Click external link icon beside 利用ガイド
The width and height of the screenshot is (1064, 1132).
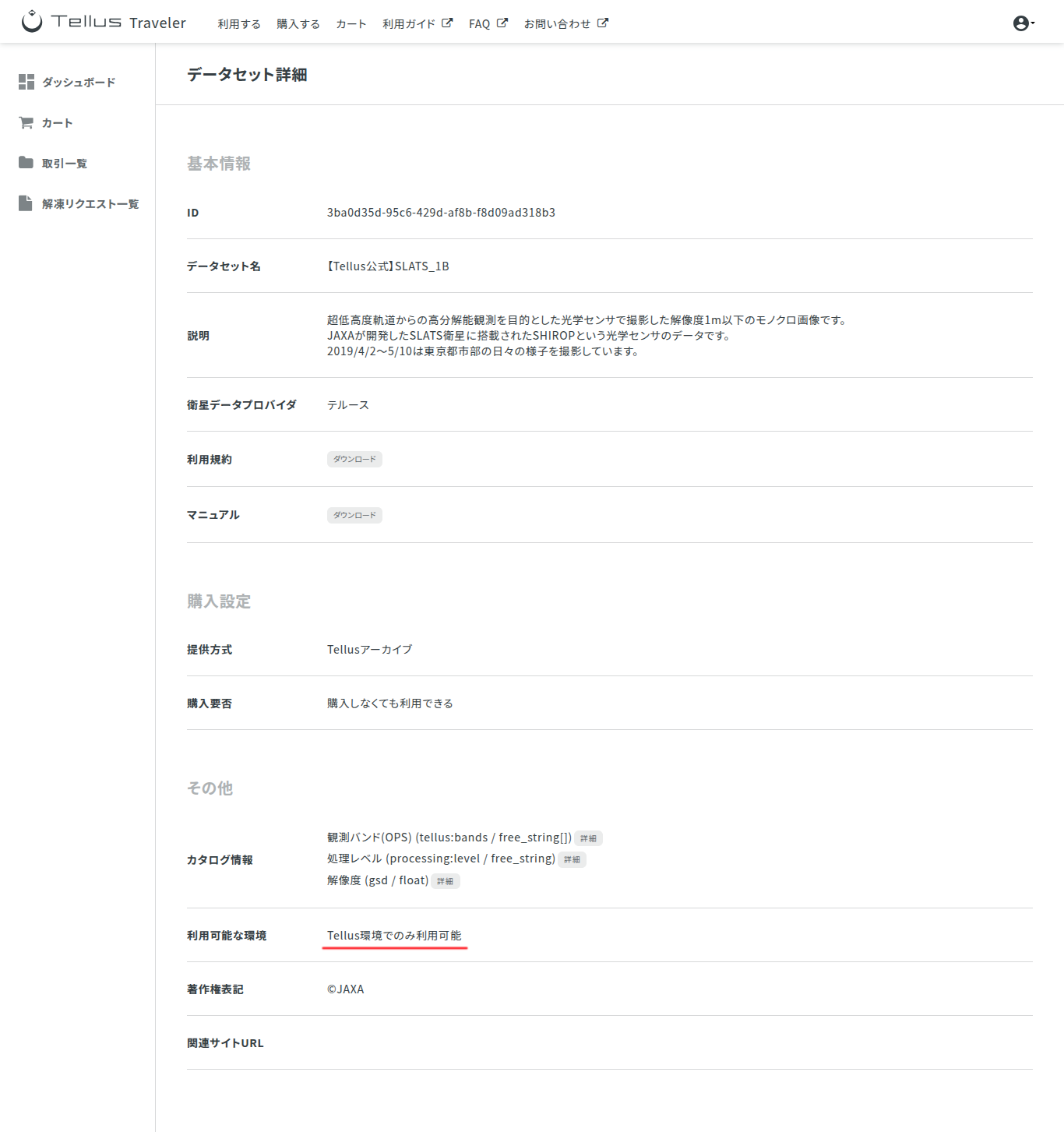(x=447, y=23)
